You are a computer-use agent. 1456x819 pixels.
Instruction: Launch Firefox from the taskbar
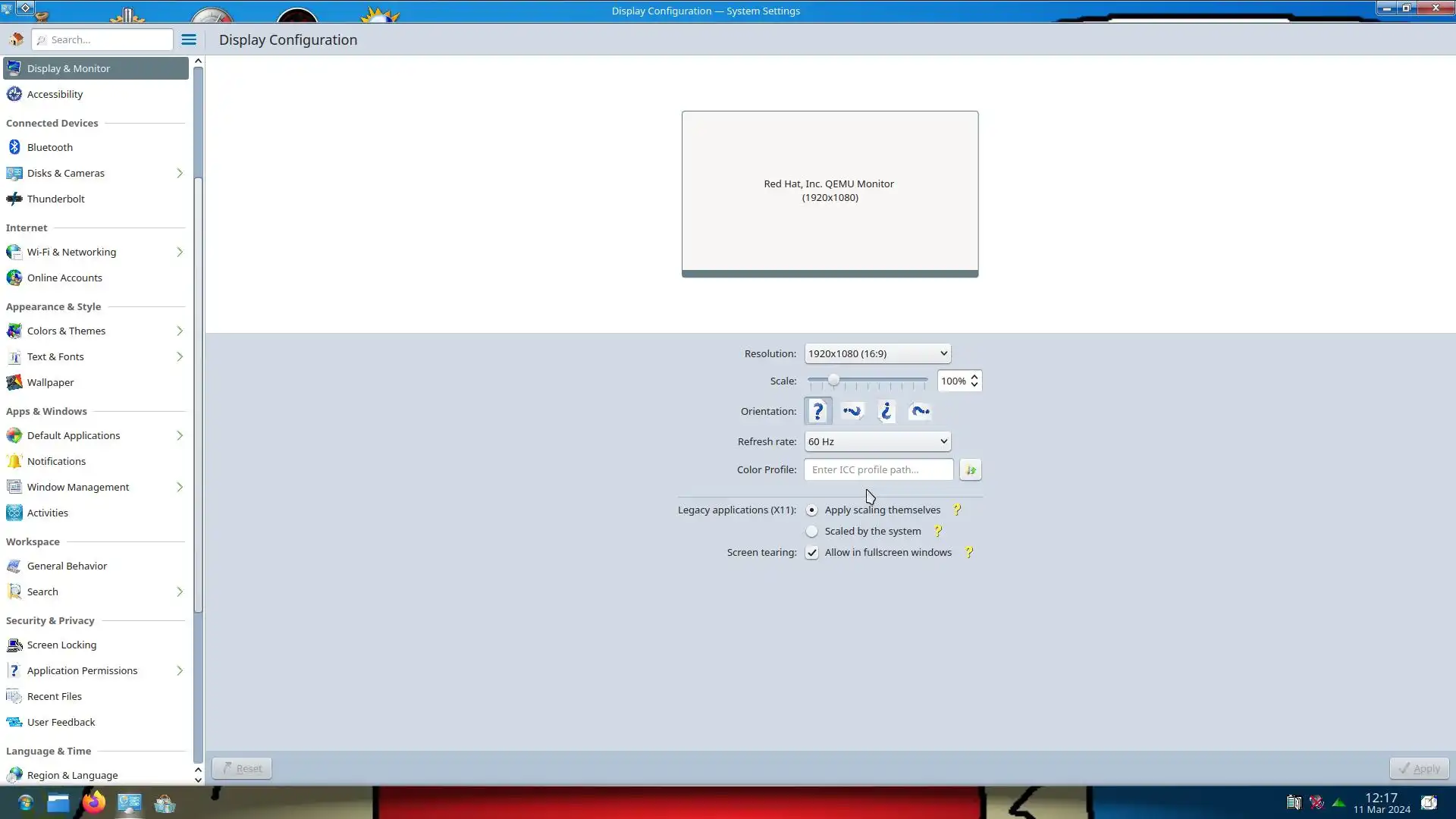93,802
